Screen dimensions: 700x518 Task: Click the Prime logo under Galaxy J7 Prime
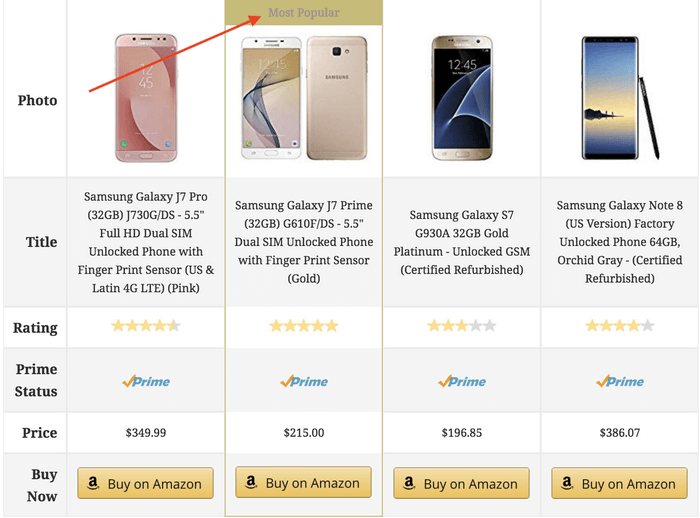click(304, 381)
